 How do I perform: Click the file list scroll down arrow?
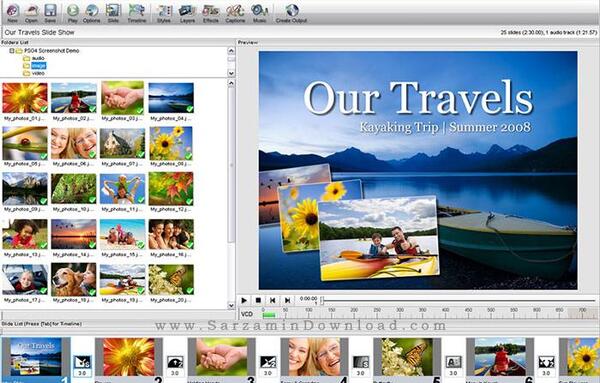[x=231, y=306]
